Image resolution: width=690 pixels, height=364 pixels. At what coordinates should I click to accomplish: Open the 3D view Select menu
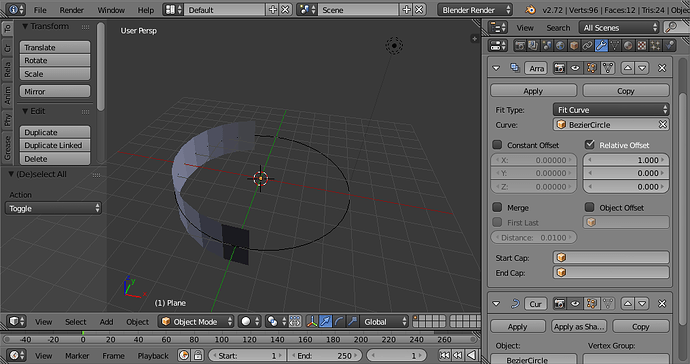(76, 322)
